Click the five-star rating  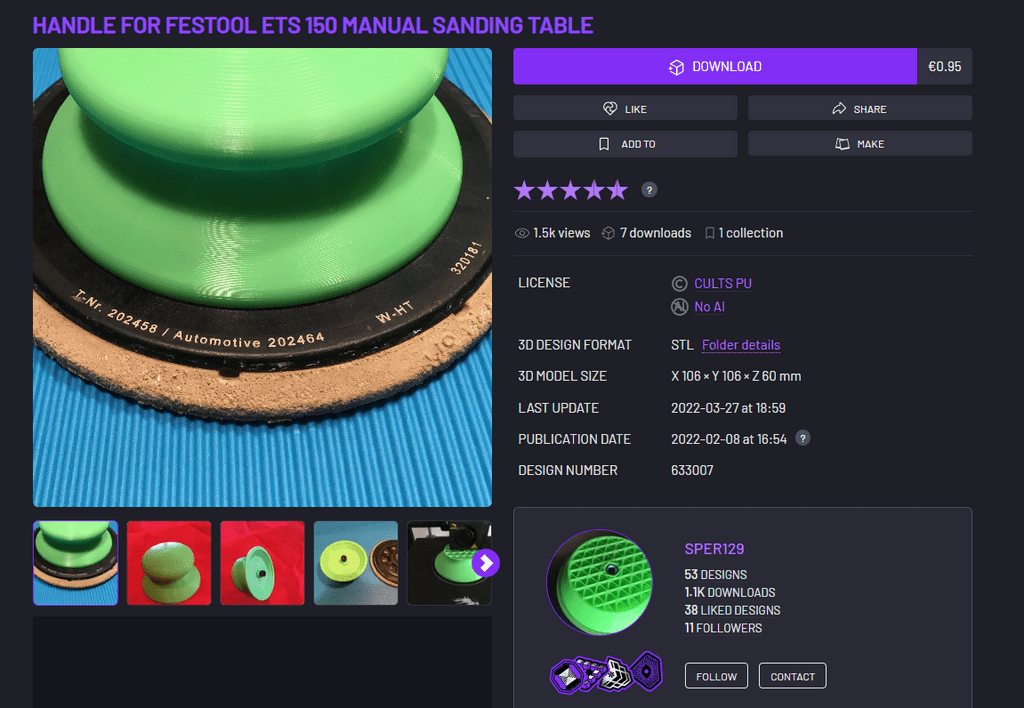tap(571, 190)
